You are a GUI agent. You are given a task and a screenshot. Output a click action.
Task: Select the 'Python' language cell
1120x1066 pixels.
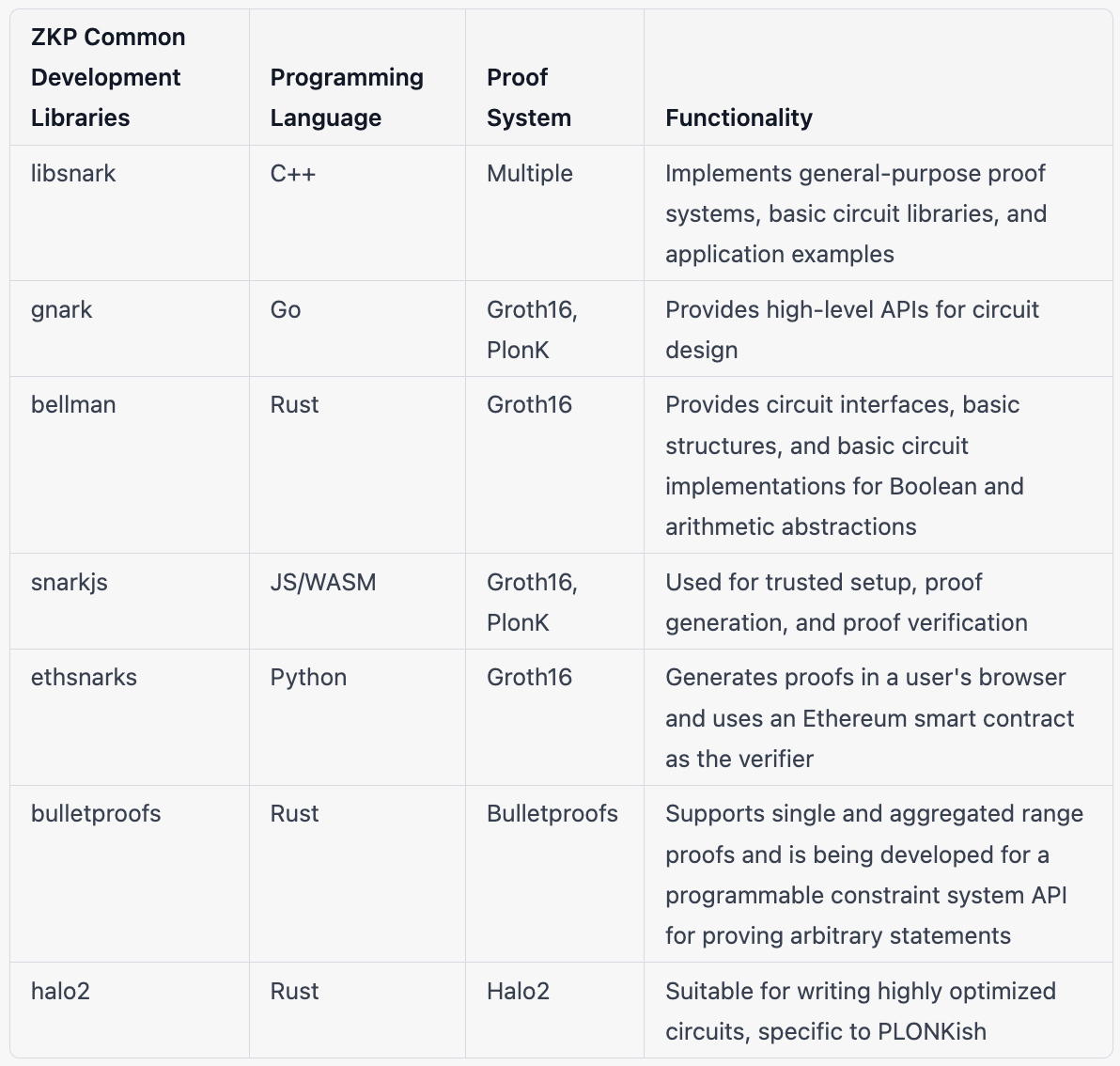[308, 678]
